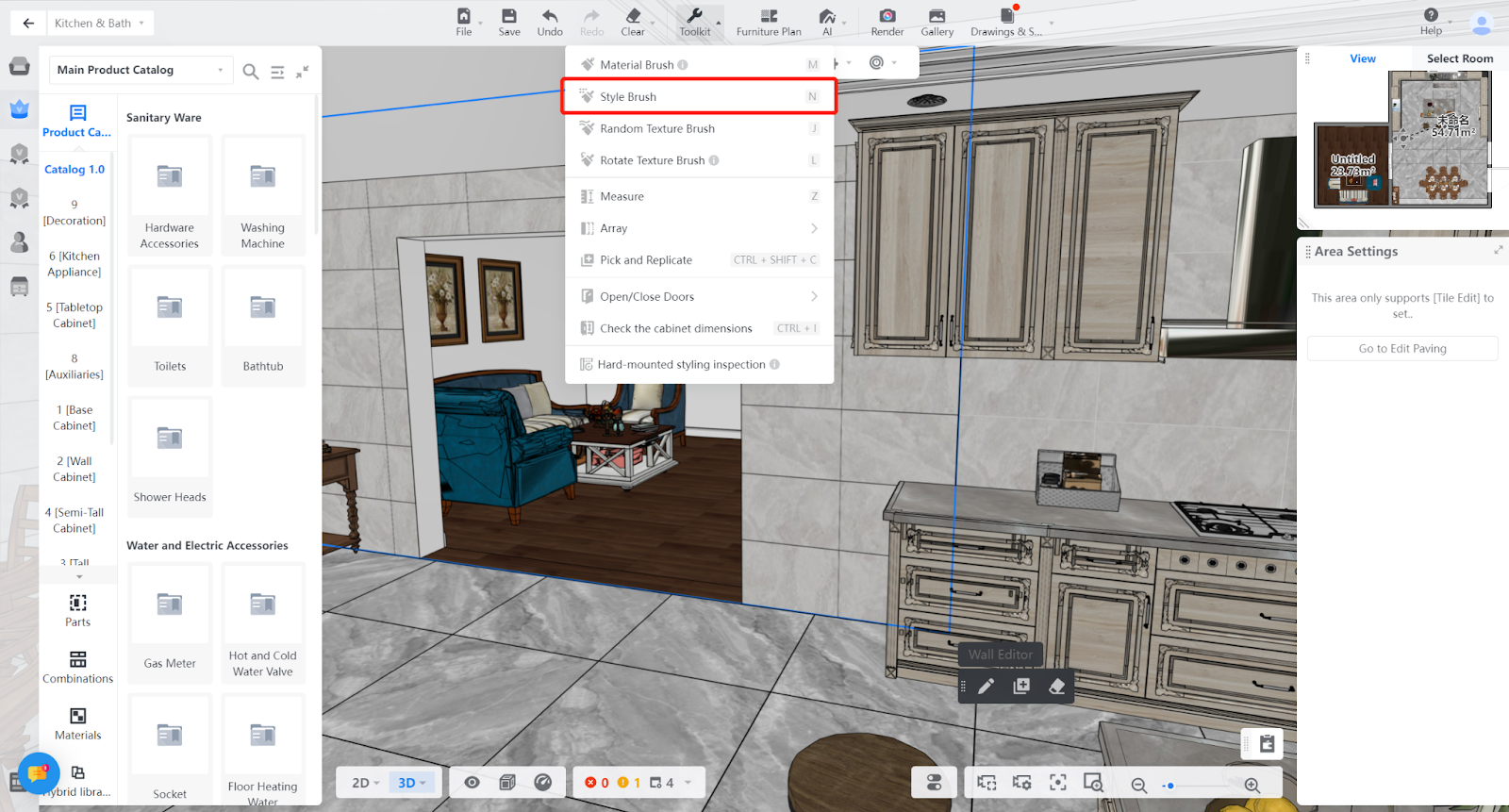
Task: Click the toggle switches button in bottom bar
Action: (x=934, y=783)
